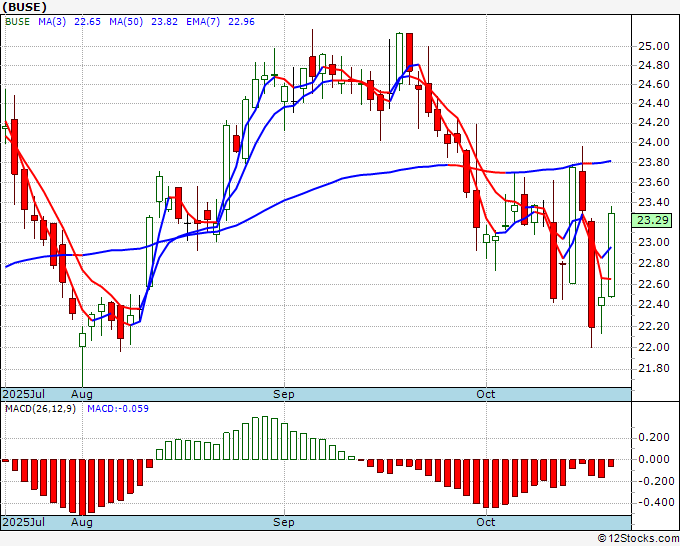680x546 pixels.
Task: Click the 22.80 price axis label
Action: coord(654,263)
